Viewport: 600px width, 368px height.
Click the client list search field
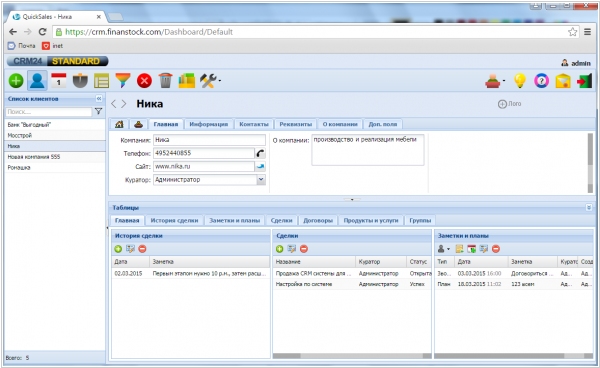49,112
